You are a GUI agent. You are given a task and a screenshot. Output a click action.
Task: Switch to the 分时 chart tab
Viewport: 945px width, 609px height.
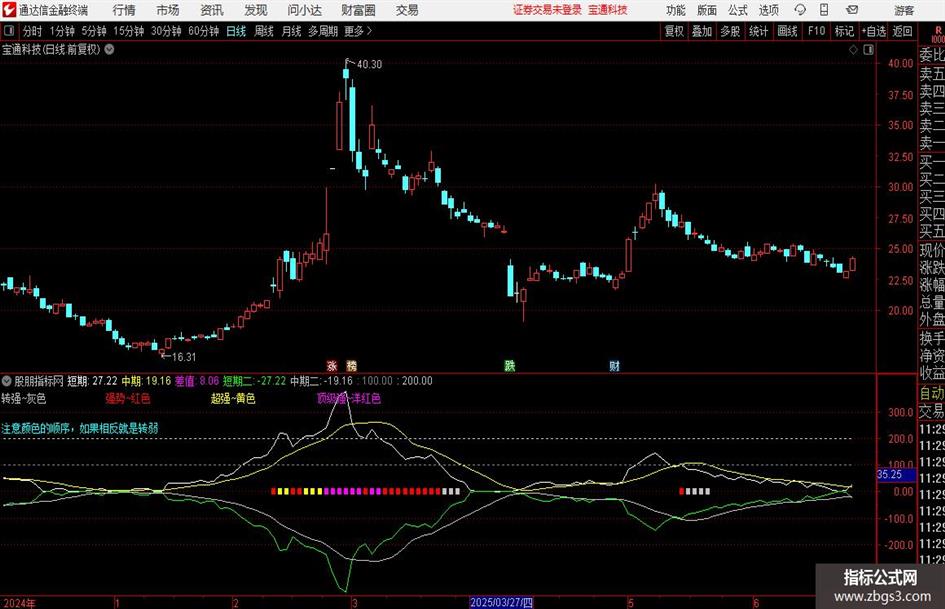pyautogui.click(x=33, y=31)
